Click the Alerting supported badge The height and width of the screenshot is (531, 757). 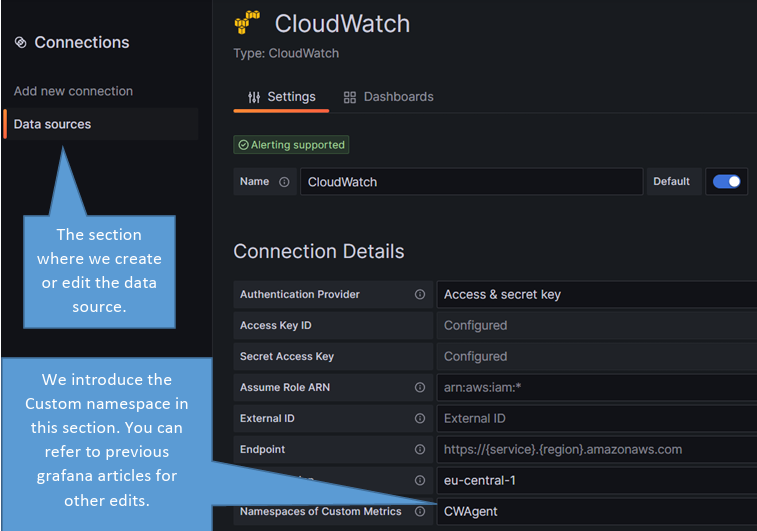coord(291,145)
